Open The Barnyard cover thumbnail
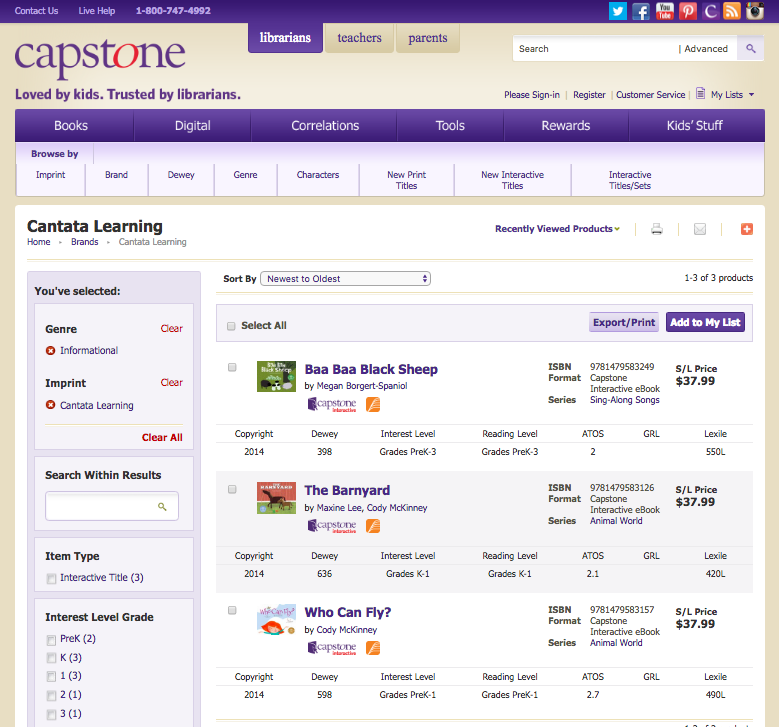Screen dimensions: 779x727 pyautogui.click(x=276, y=498)
